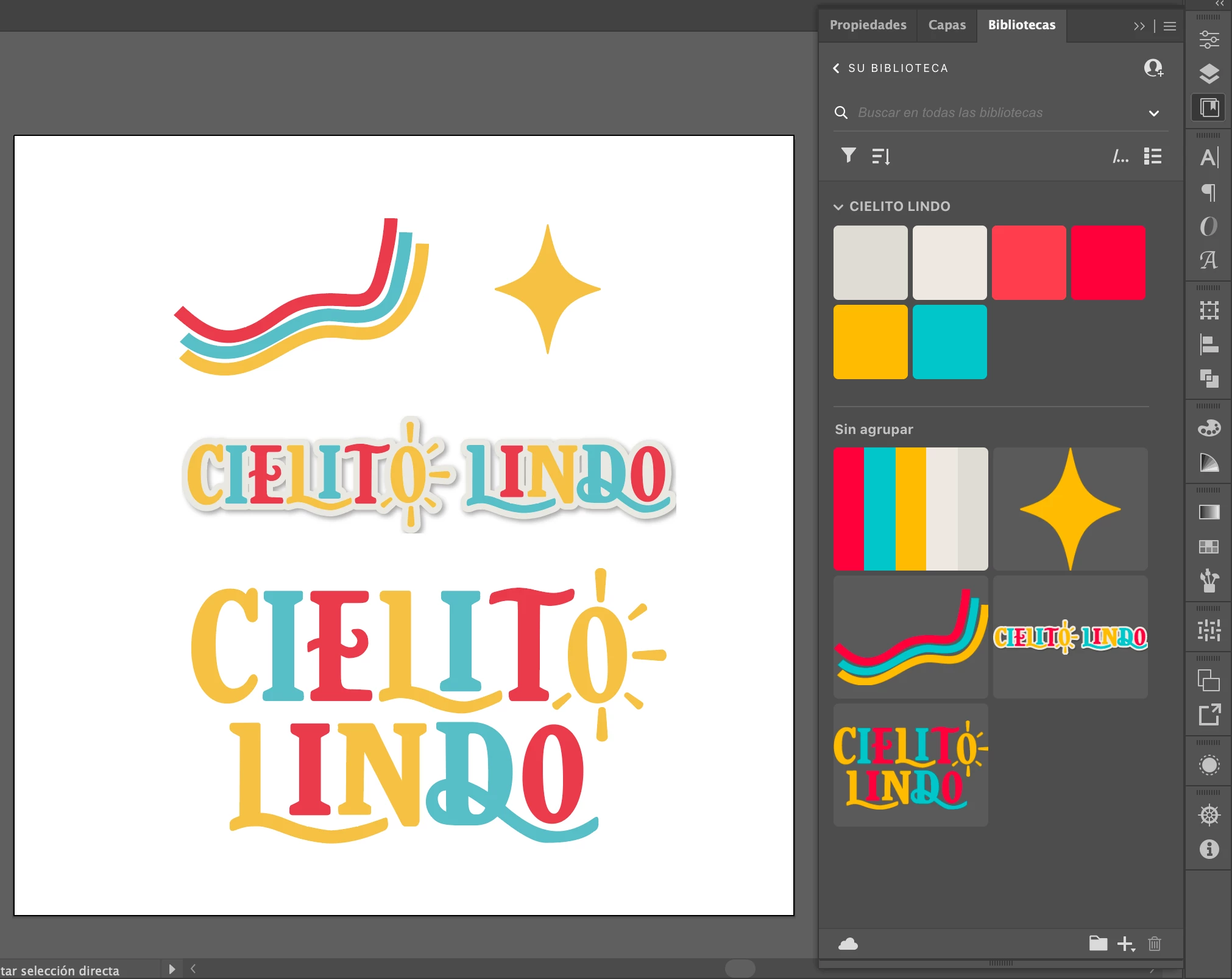
Task: Select the turquoise color swatch
Action: point(949,342)
